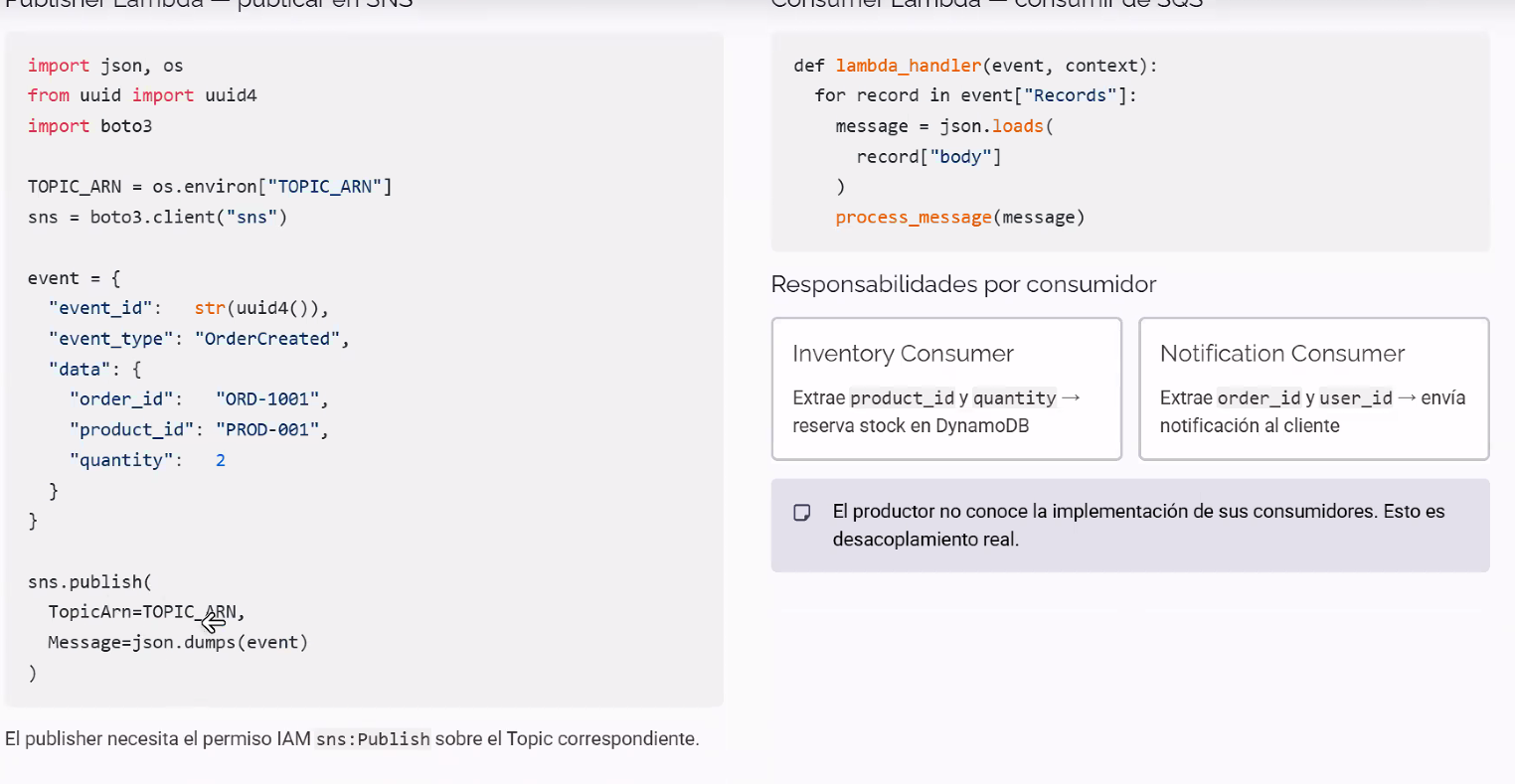
Task: Click "reserva stock en DynamoDB" in Inventory card
Action: 911,426
